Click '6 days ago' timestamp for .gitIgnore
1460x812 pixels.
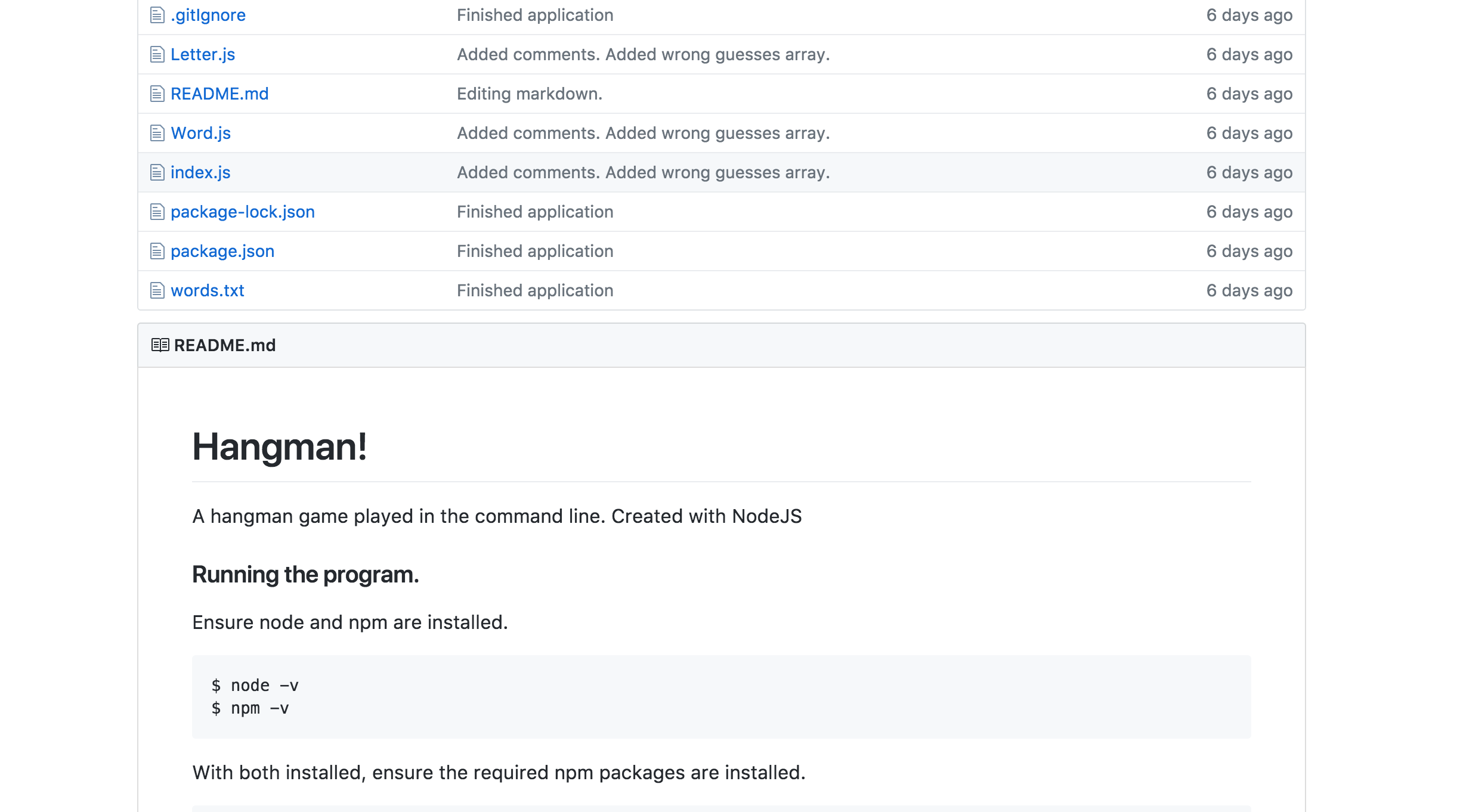tap(1249, 15)
